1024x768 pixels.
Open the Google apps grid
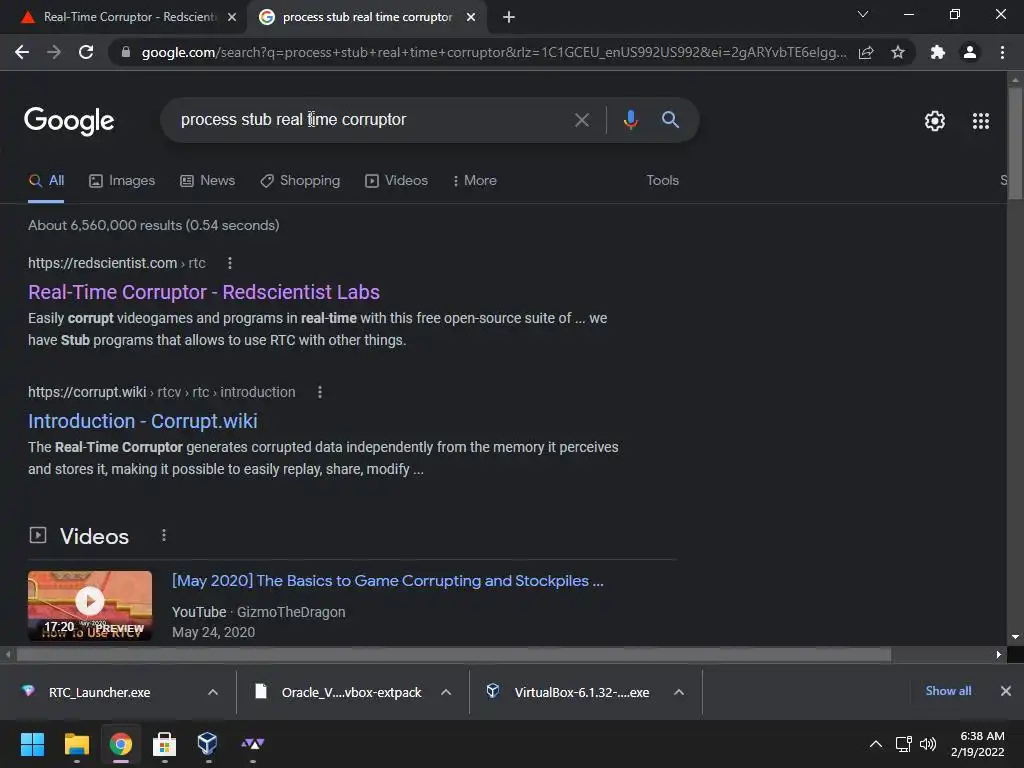coord(980,121)
